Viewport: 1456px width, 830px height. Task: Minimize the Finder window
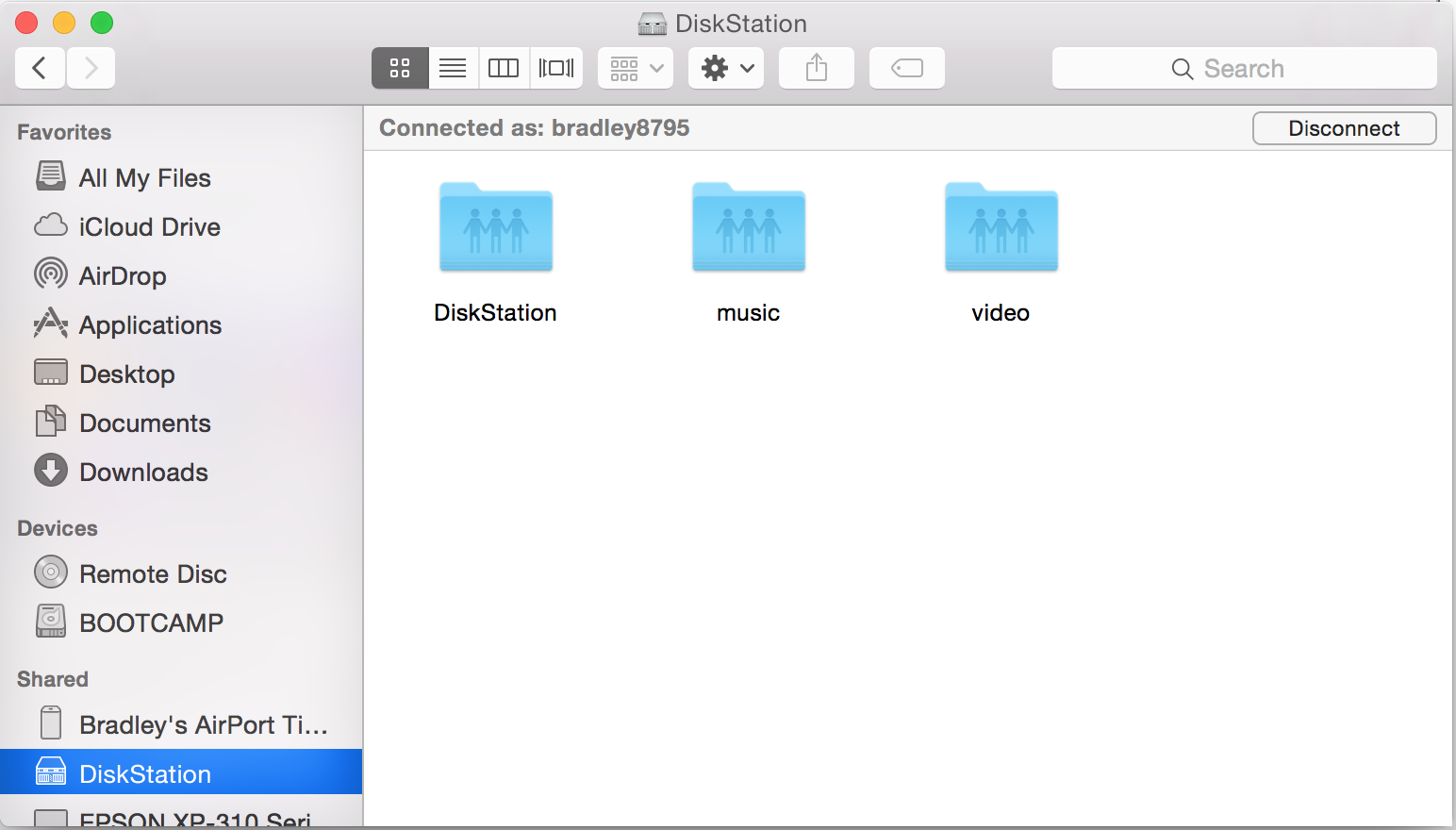click(64, 23)
